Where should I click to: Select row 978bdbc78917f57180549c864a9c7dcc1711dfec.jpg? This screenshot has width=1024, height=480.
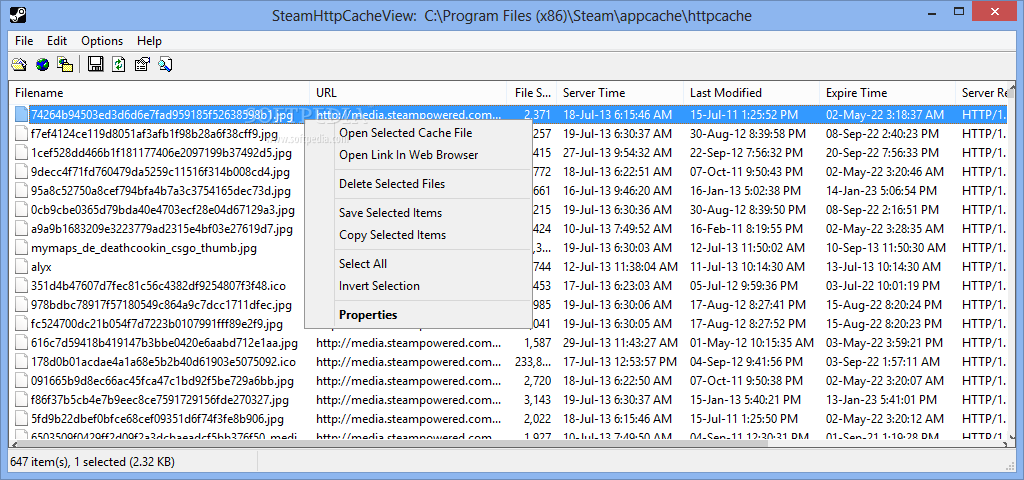[507, 305]
